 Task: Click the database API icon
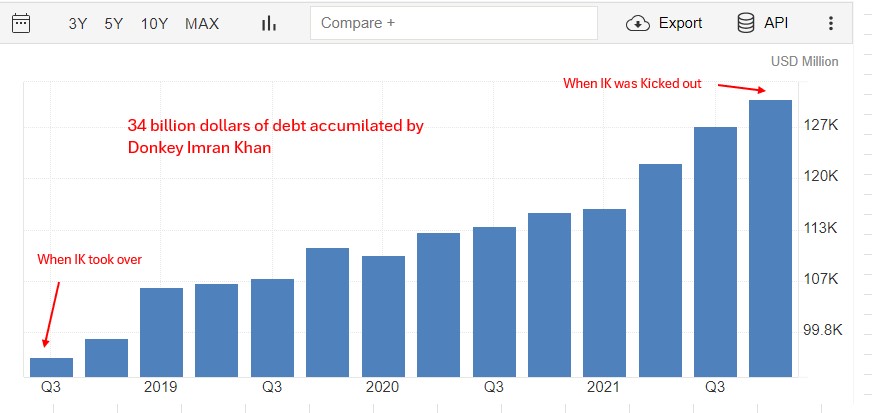pos(746,23)
